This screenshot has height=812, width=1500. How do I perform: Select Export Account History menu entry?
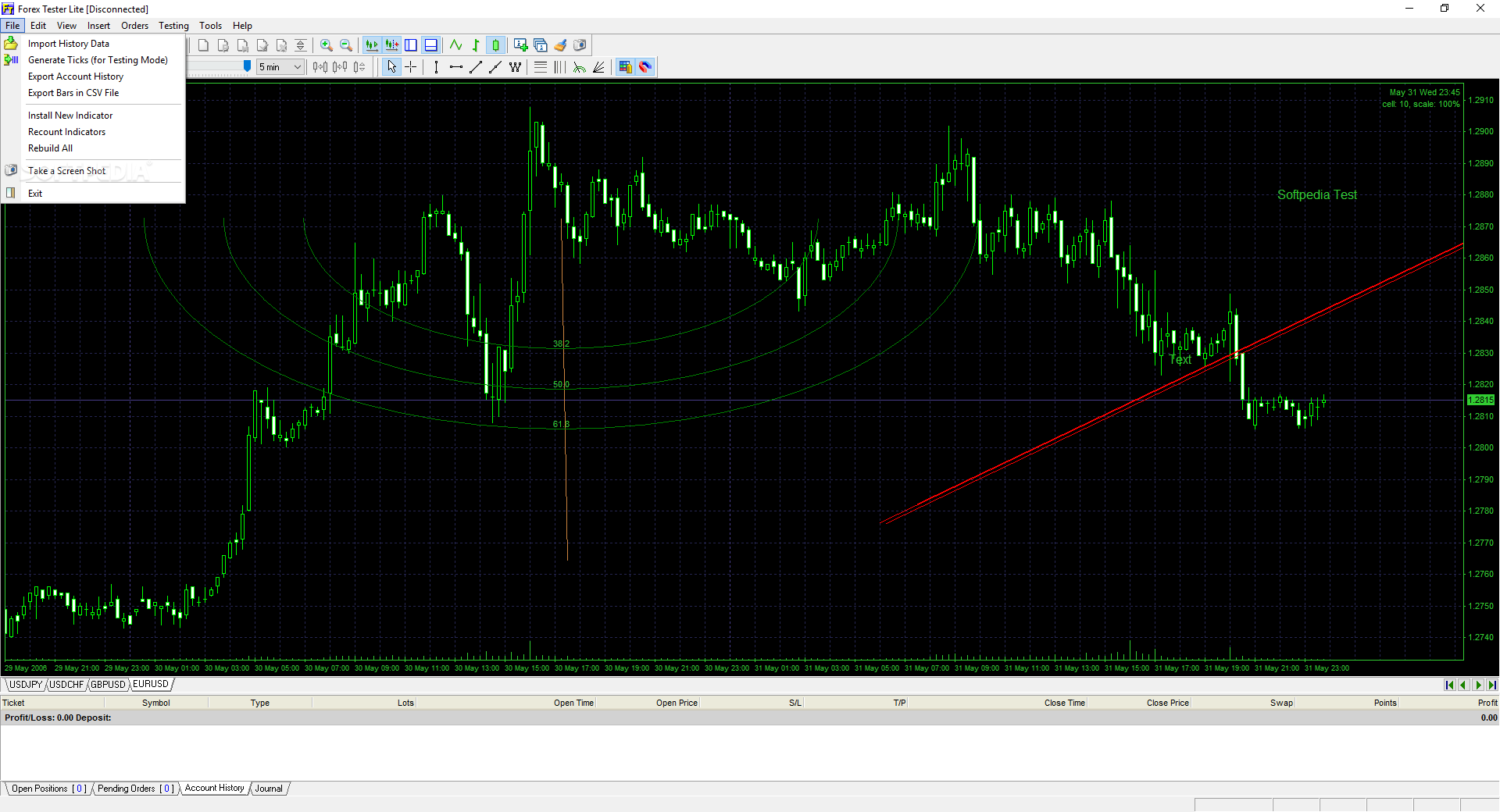click(x=94, y=77)
